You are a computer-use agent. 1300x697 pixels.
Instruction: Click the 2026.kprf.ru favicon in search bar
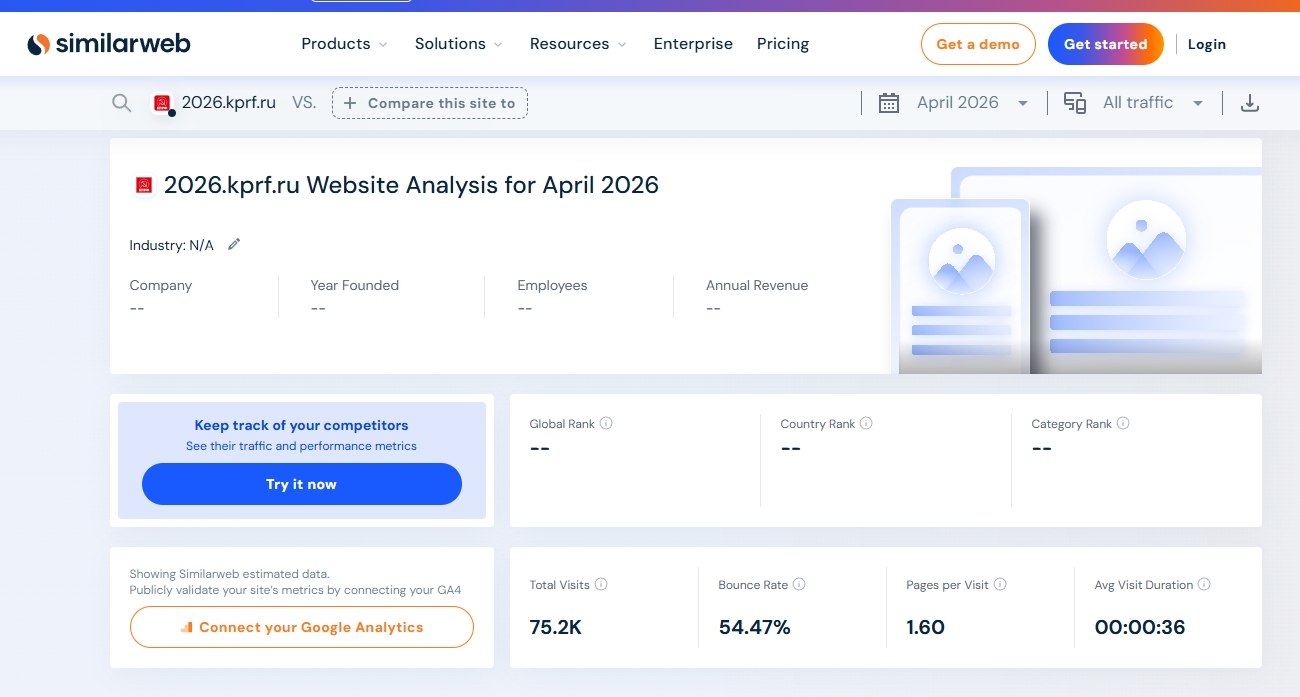tap(162, 103)
